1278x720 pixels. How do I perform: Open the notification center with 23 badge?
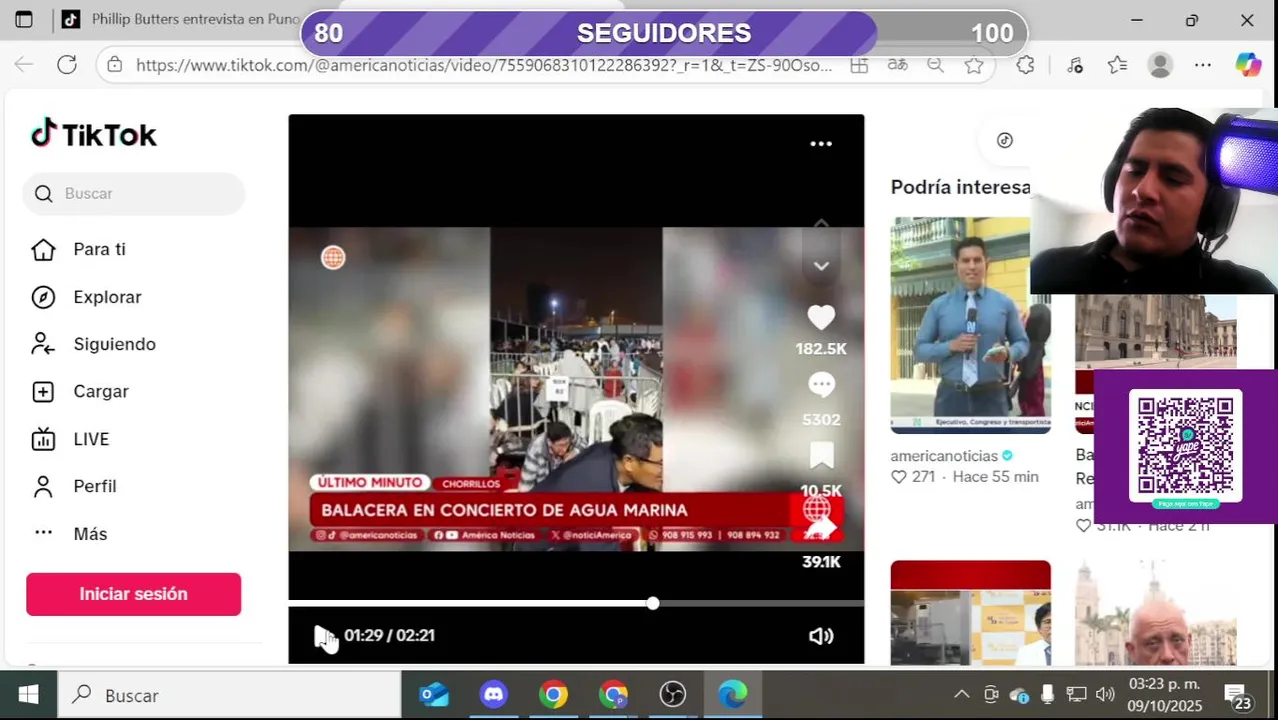(x=1237, y=696)
